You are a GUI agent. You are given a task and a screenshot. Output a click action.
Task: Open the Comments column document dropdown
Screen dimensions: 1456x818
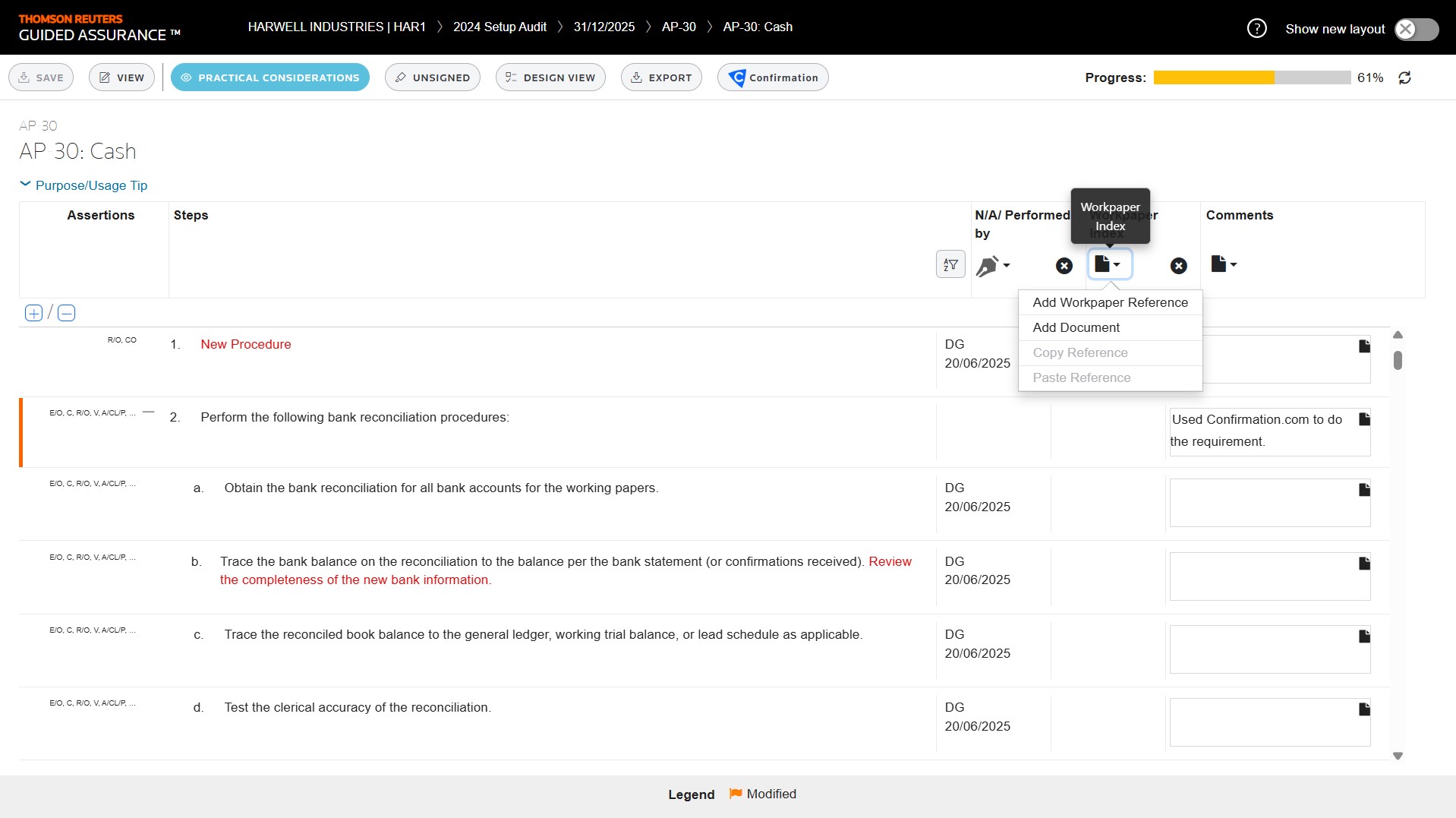1223,264
